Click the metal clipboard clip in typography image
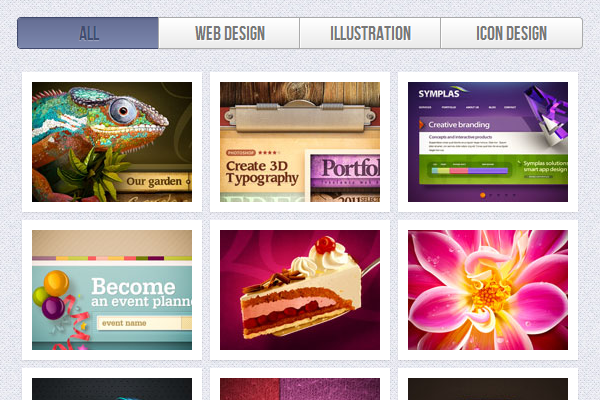Screen dimensions: 600x400 click(x=300, y=101)
